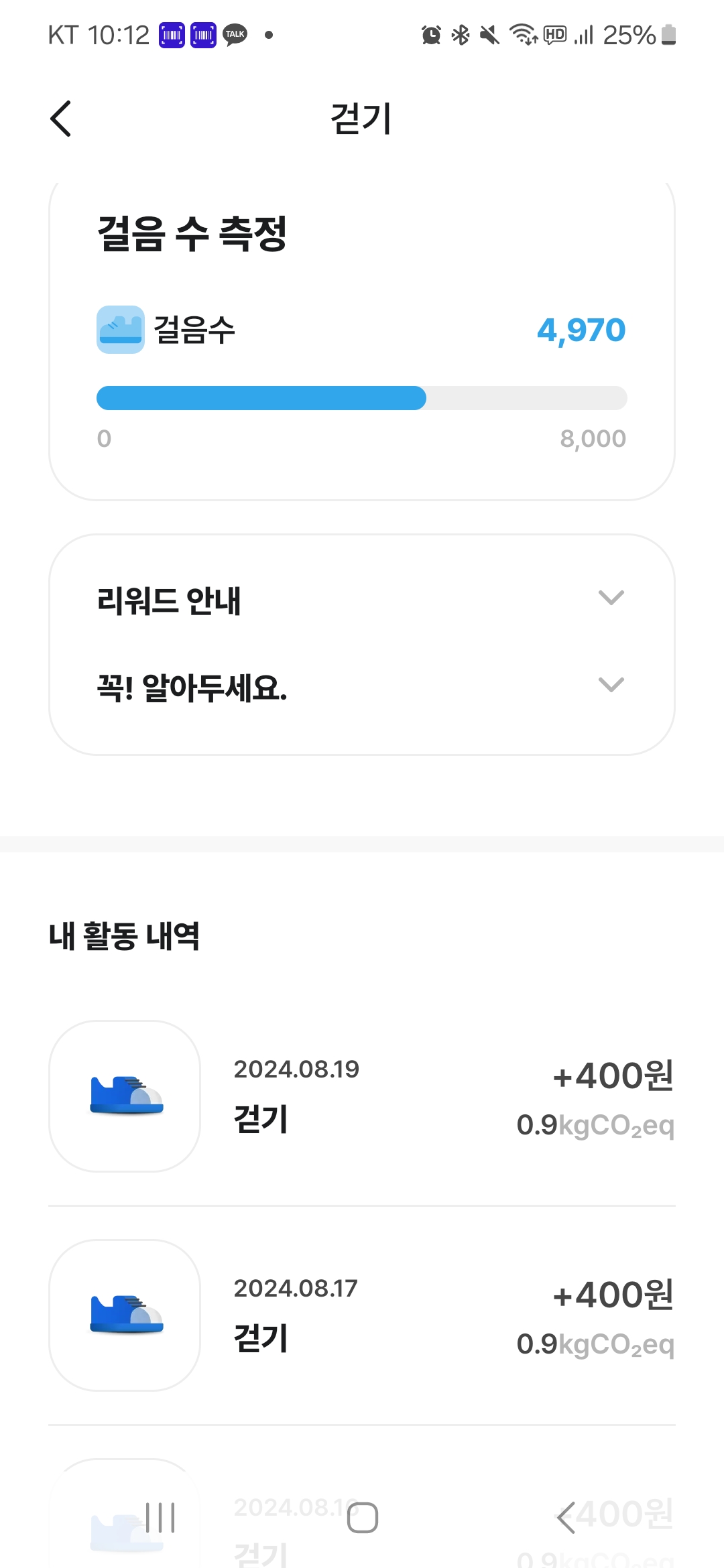Screen dimensions: 724x1568
Task: Tap the Bluetooth status icon
Action: [x=461, y=35]
